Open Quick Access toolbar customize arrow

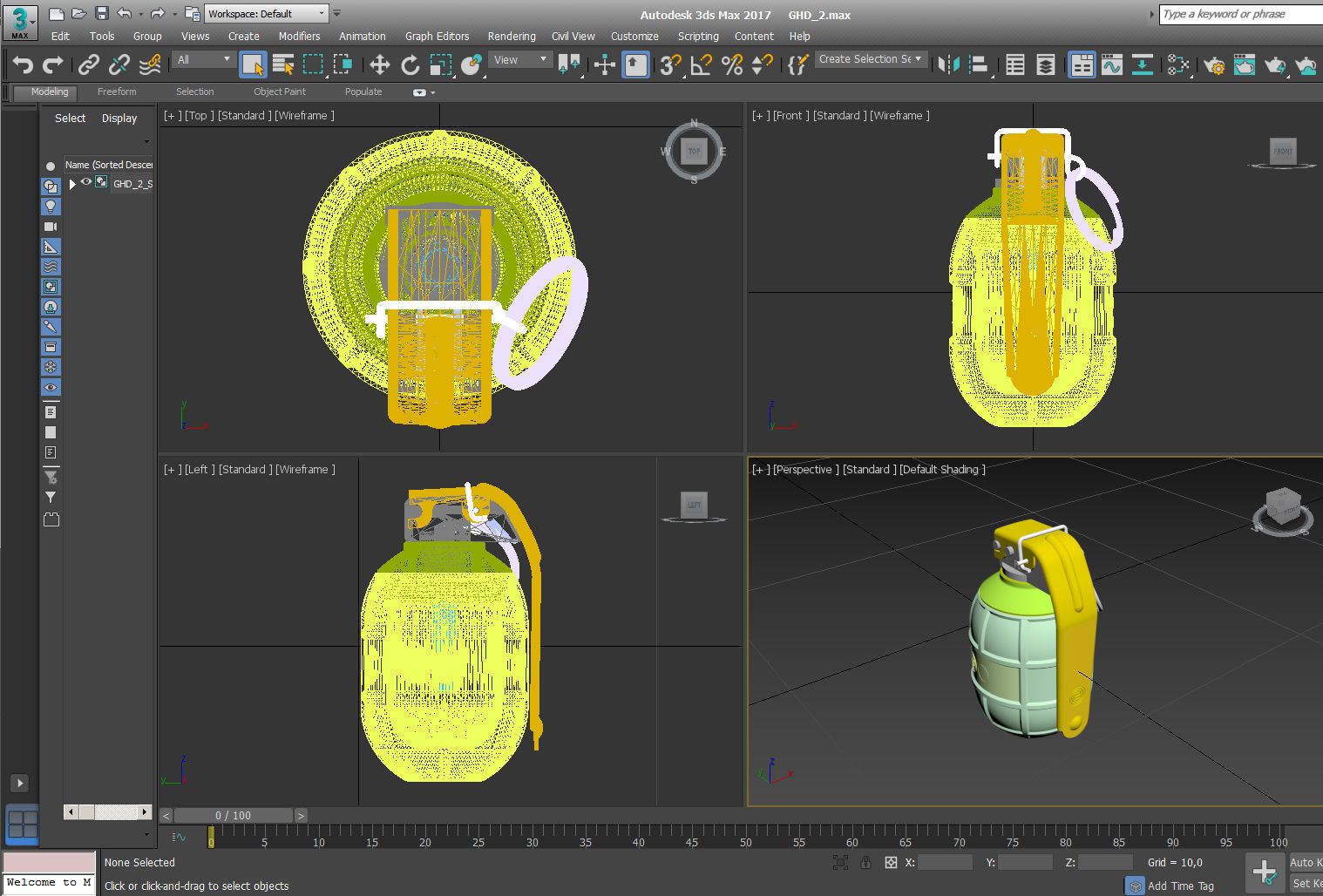(336, 13)
